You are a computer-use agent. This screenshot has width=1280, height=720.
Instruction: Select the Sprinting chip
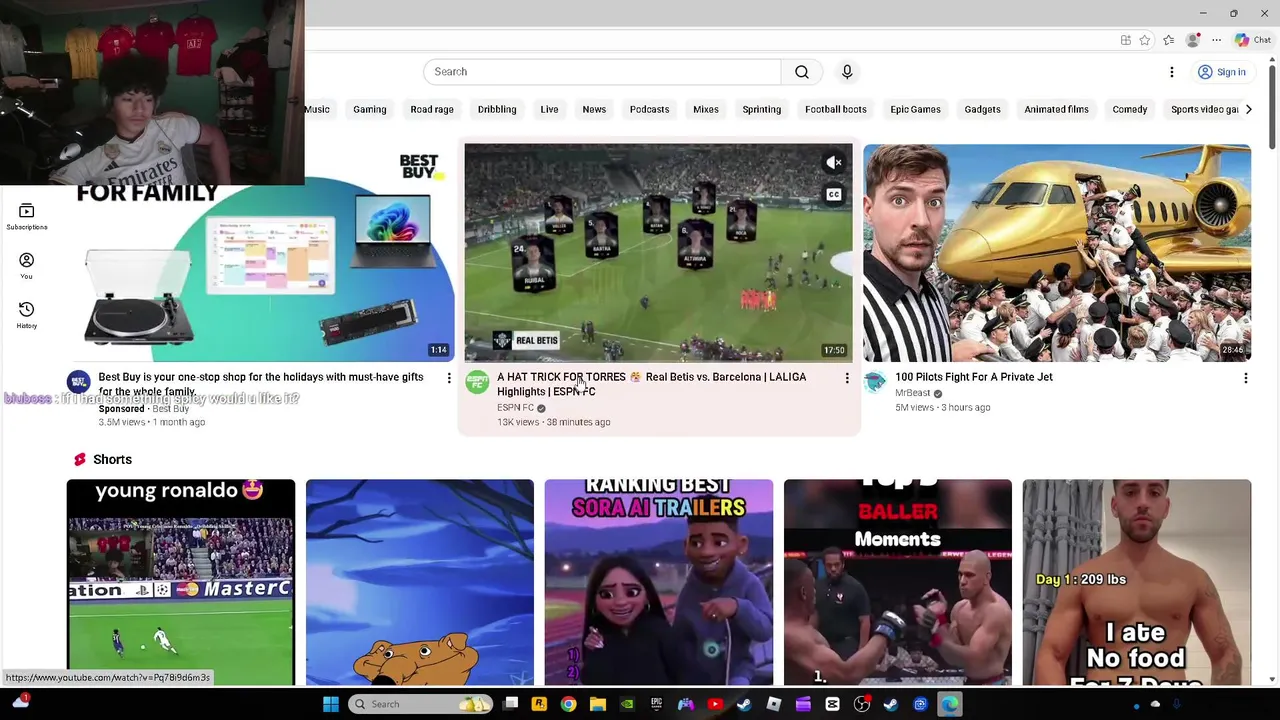(x=762, y=109)
